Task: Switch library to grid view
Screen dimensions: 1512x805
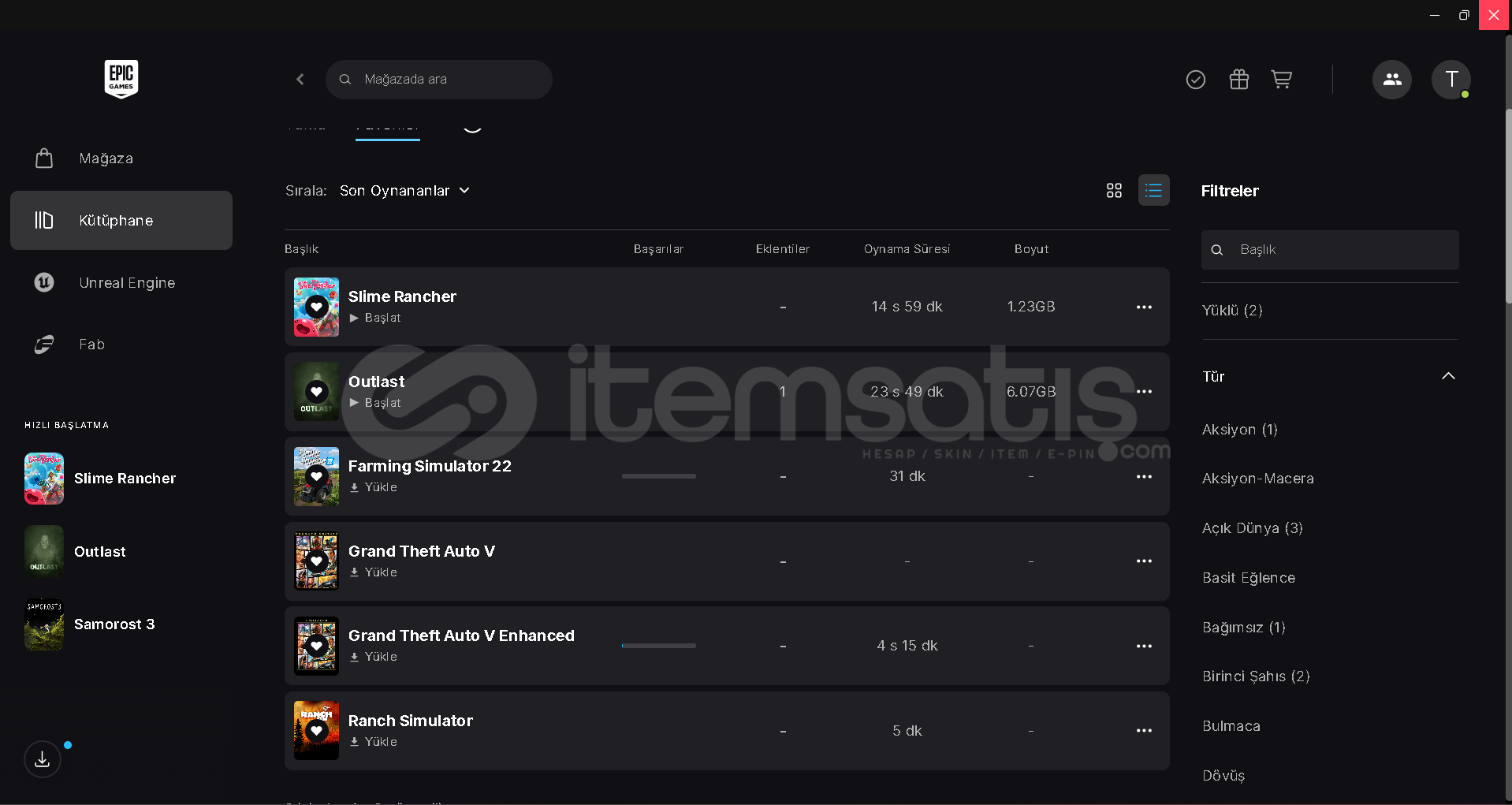Action: tap(1114, 191)
